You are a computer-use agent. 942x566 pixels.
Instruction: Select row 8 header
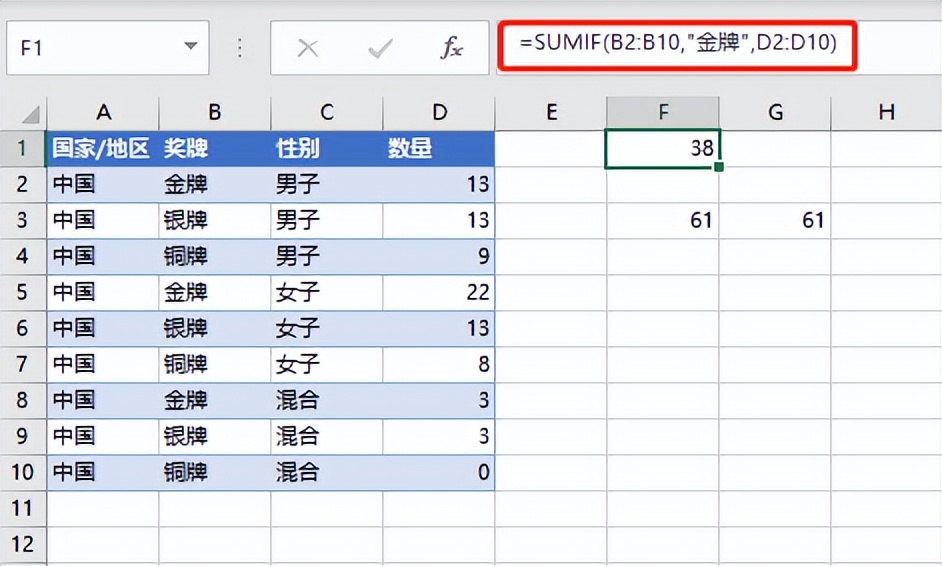click(23, 401)
